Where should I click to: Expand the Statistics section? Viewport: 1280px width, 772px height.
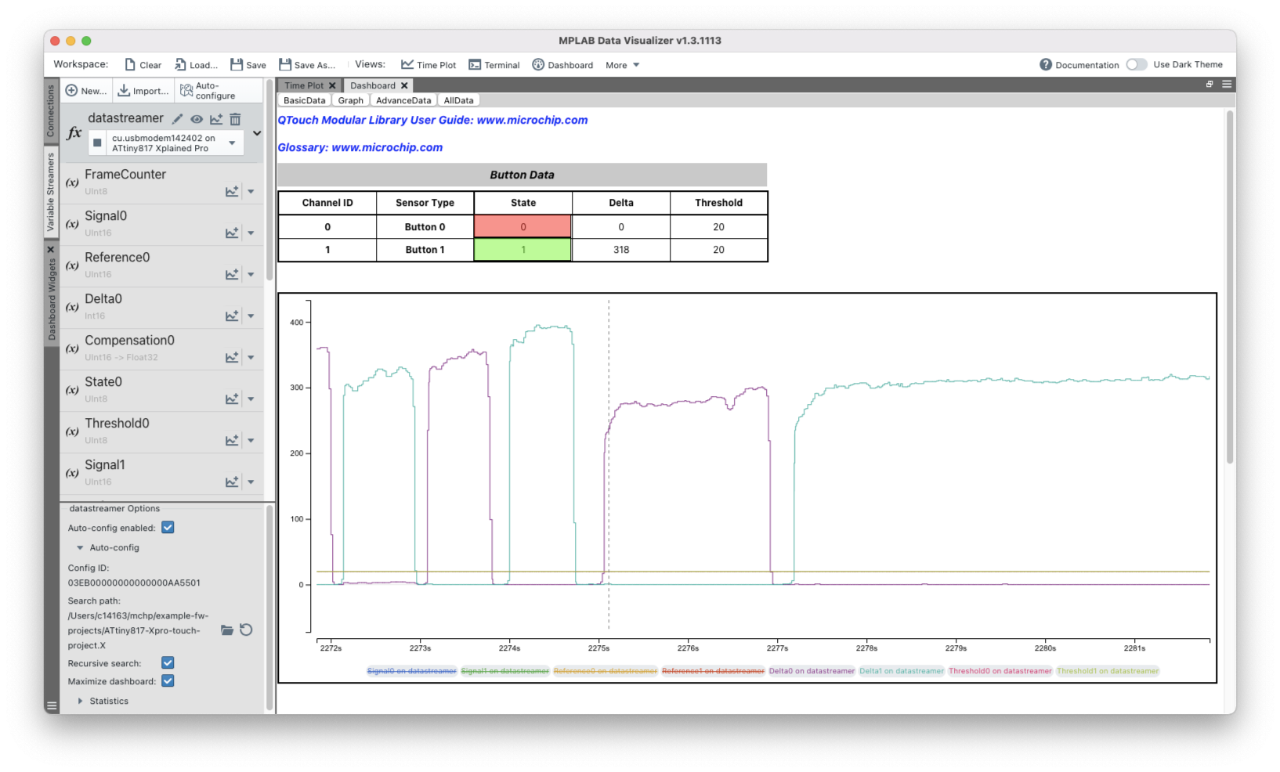(80, 701)
